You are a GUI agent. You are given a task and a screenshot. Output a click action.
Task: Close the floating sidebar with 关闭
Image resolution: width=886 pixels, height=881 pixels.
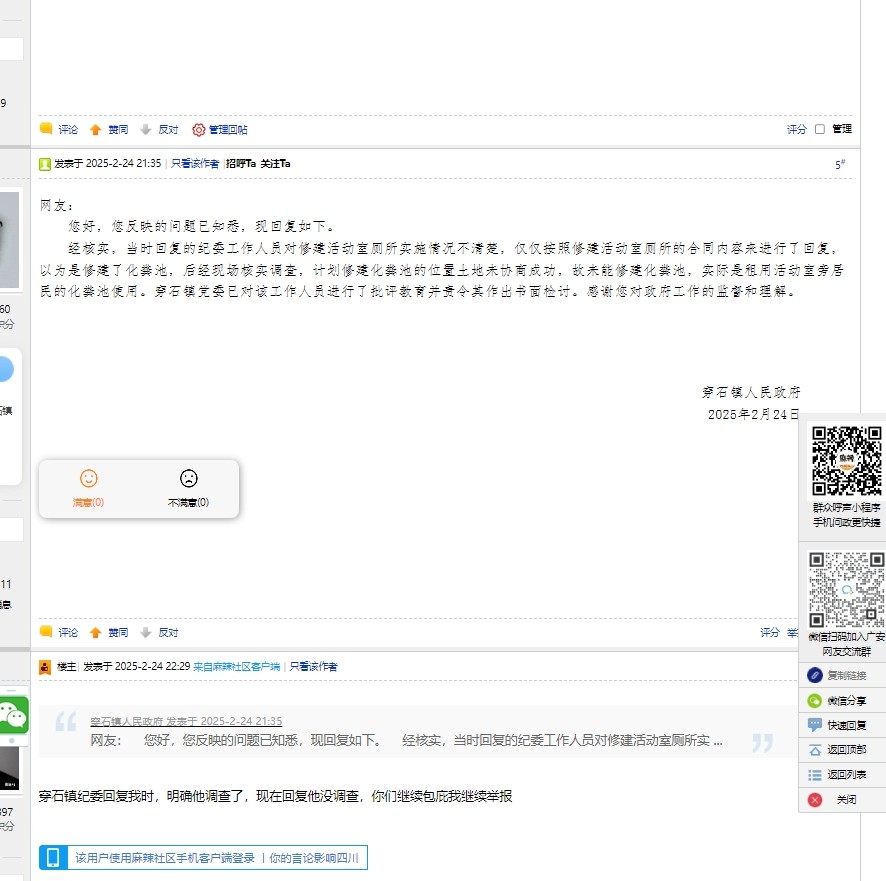click(x=815, y=800)
